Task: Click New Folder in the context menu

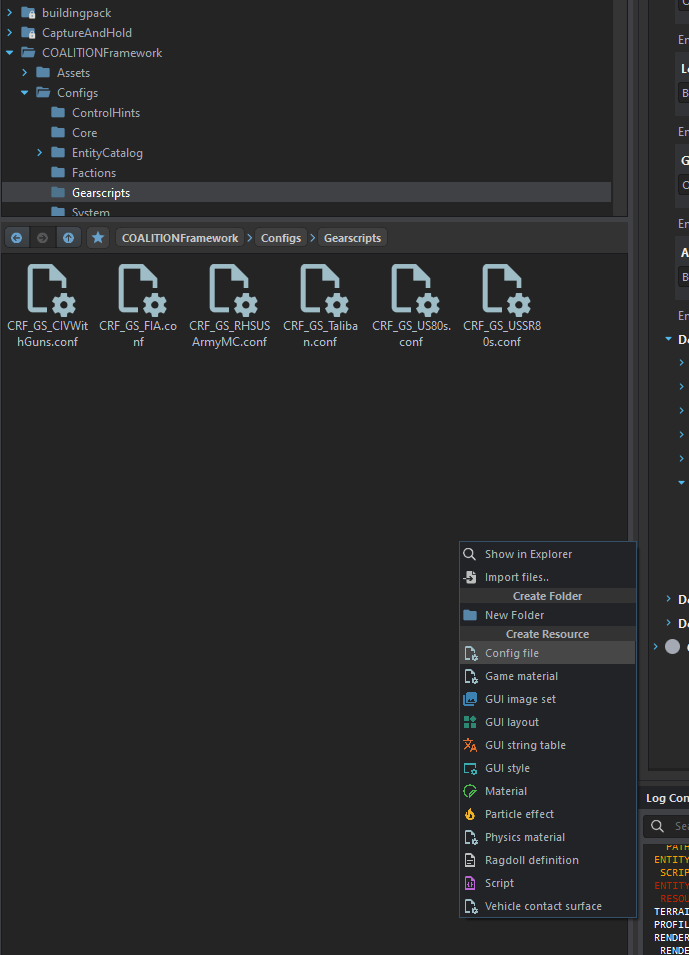Action: 514,615
